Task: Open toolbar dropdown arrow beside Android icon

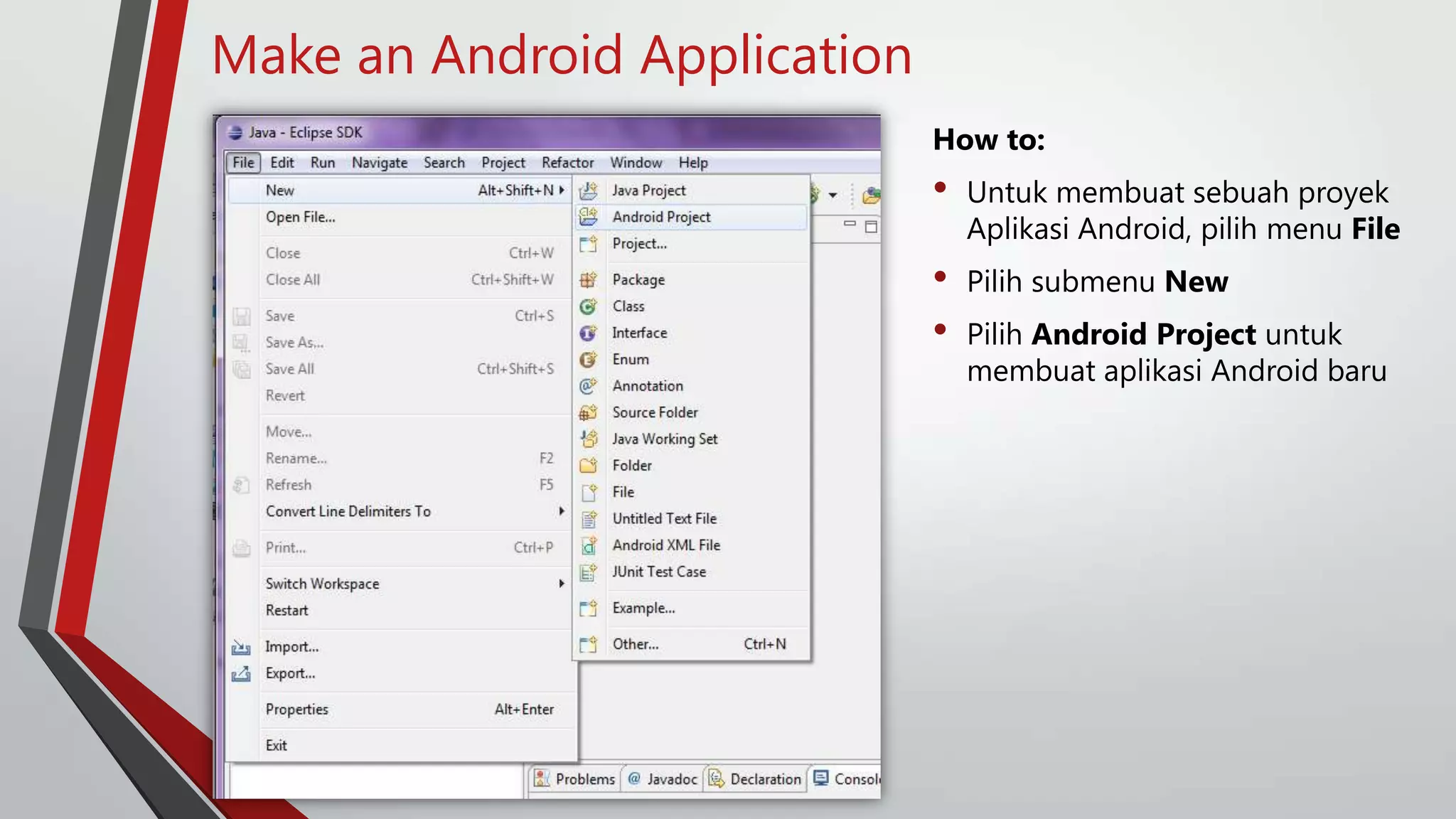Action: 833,195
